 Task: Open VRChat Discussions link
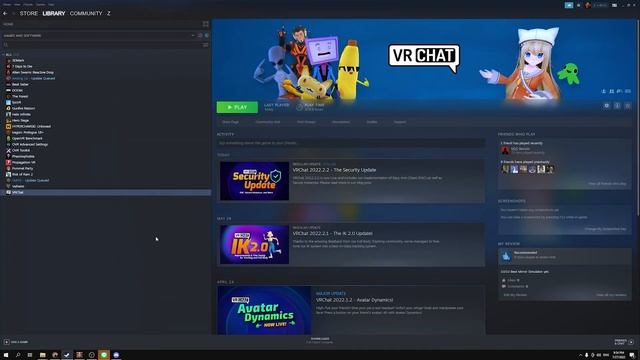[341, 122]
